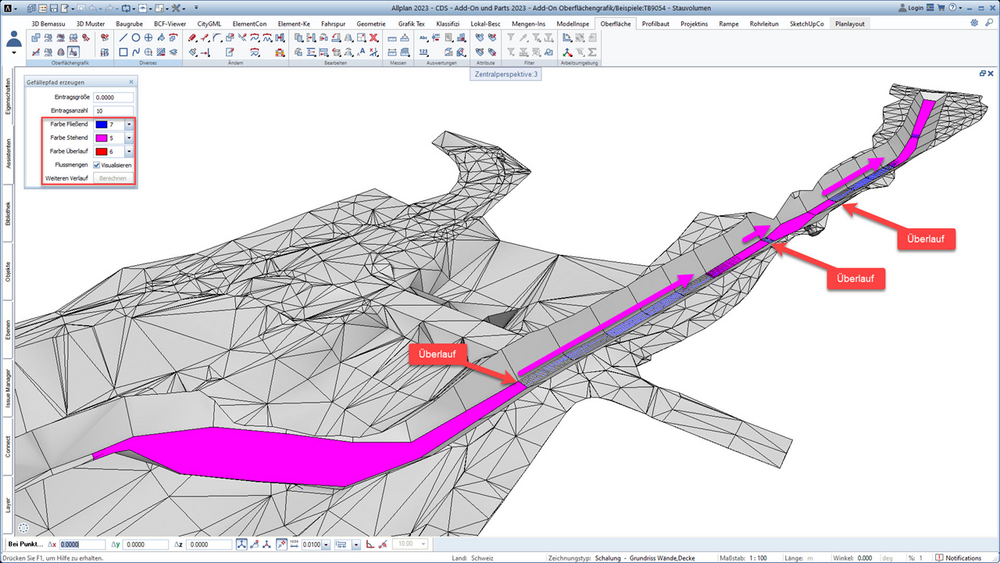Click the Sigma icon in Arbeitsumgebung group
Image resolution: width=1000 pixels, height=563 pixels.
[592, 52]
